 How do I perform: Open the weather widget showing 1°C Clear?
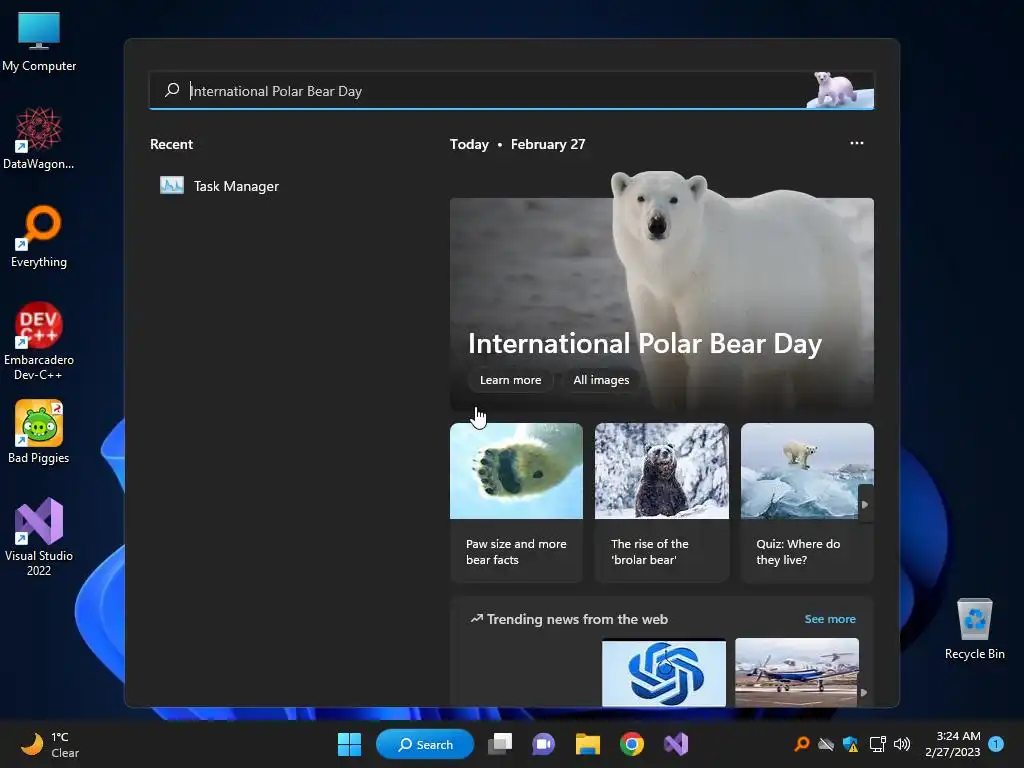tap(50, 744)
